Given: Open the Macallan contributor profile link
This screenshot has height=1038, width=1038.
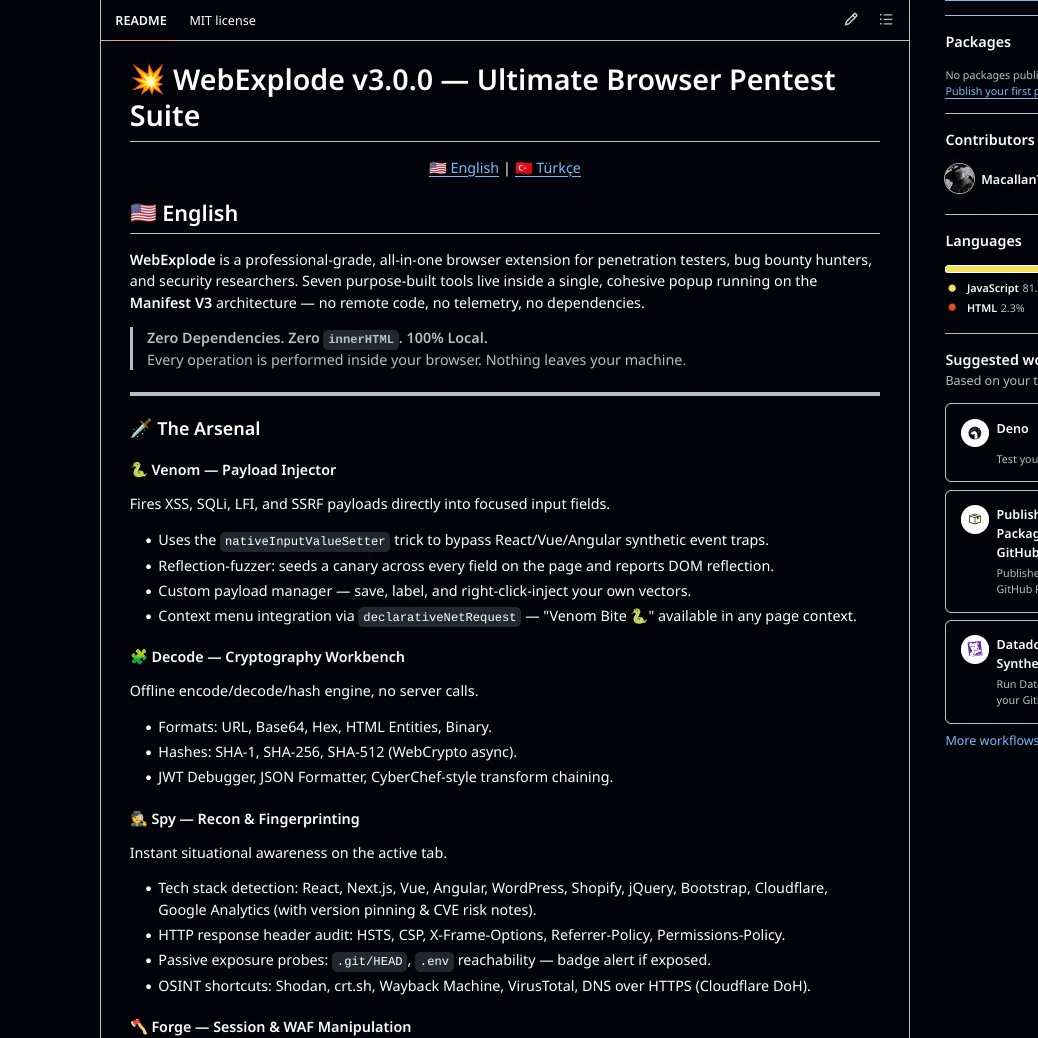Looking at the screenshot, I should tap(1009, 179).
